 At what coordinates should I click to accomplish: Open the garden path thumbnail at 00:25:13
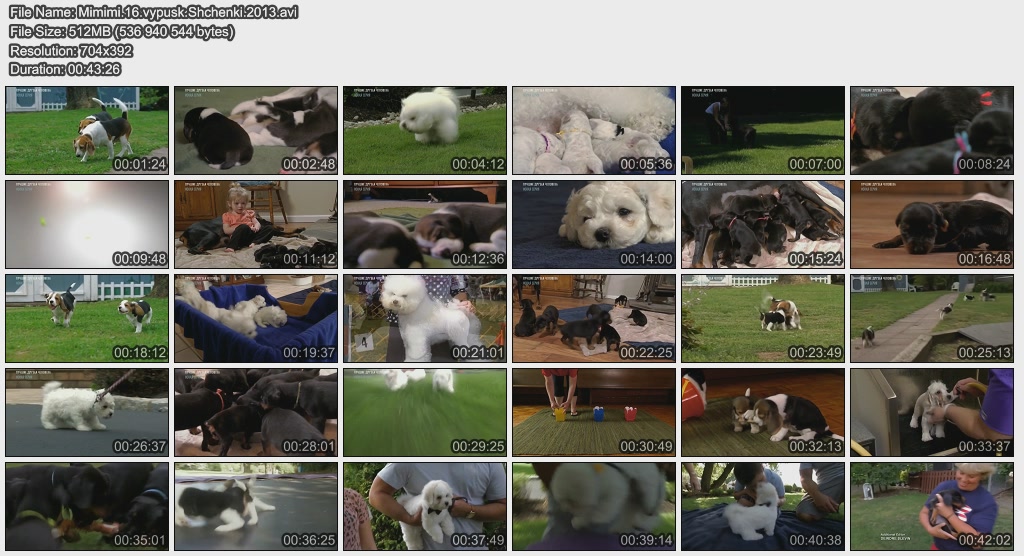pos(932,318)
